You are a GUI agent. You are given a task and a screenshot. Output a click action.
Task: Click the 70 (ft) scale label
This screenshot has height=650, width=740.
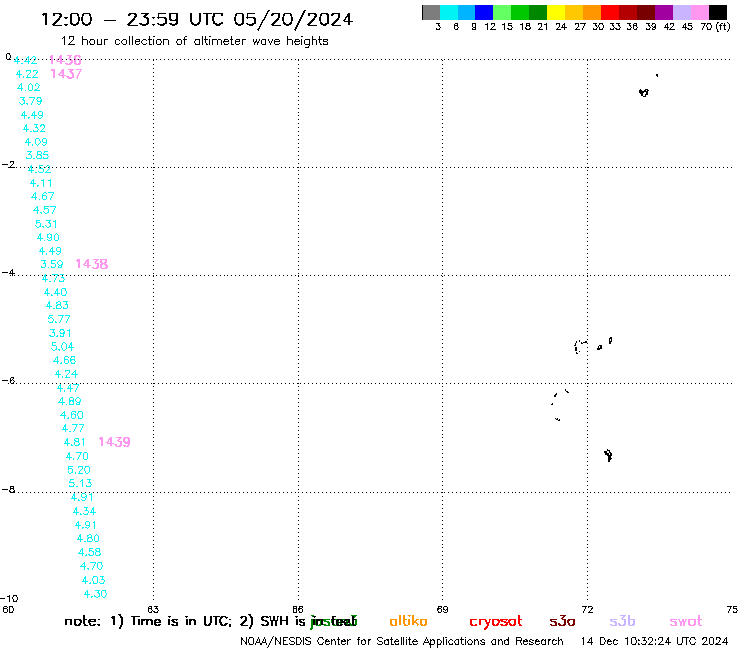click(715, 27)
